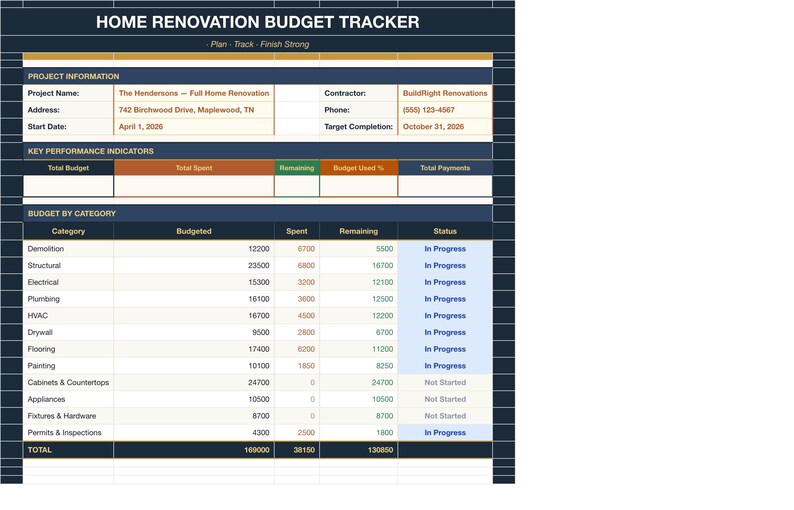
Task: Select the 'Appliances' category cell
Action: pyautogui.click(x=68, y=399)
